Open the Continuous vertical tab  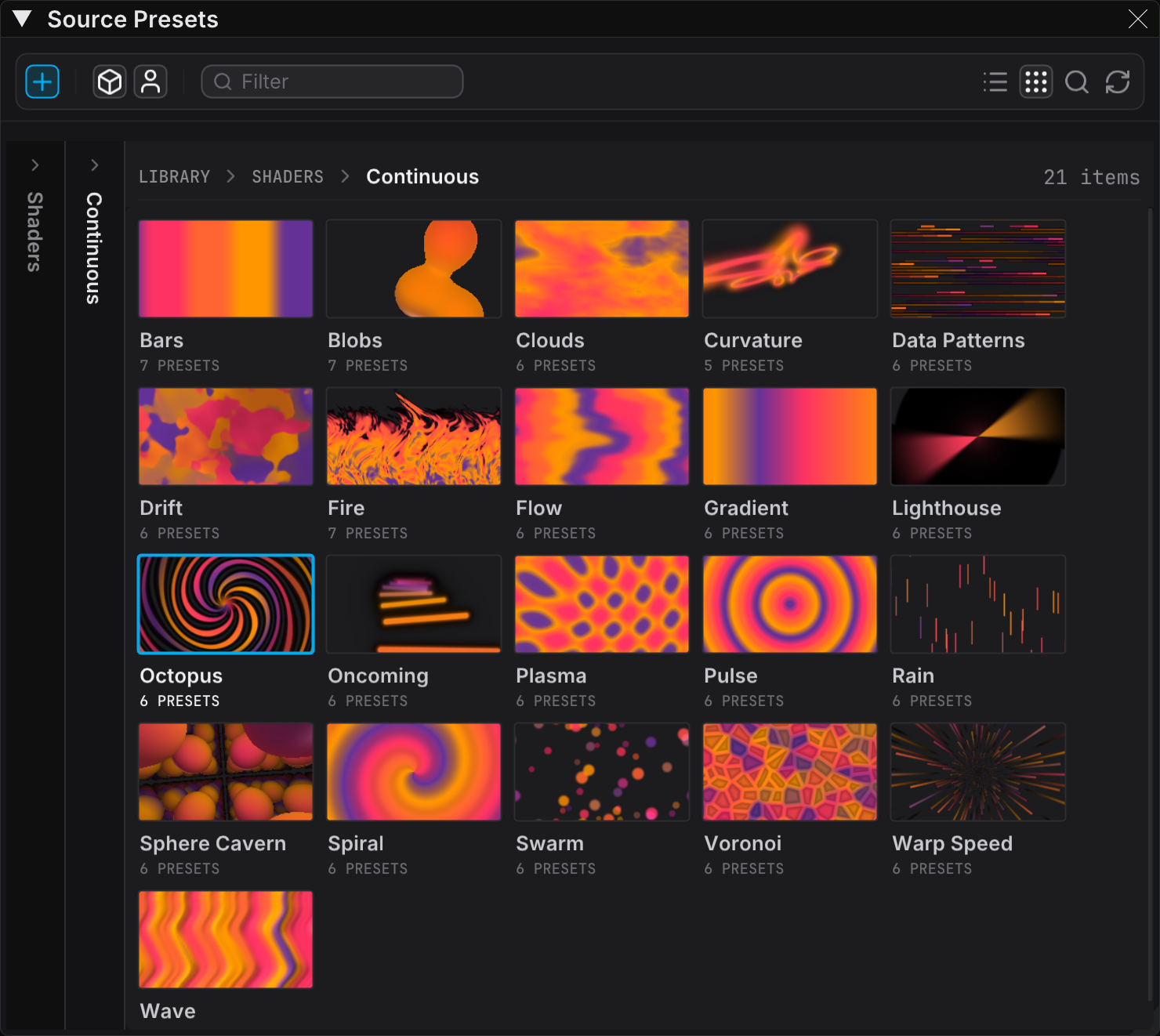94,248
